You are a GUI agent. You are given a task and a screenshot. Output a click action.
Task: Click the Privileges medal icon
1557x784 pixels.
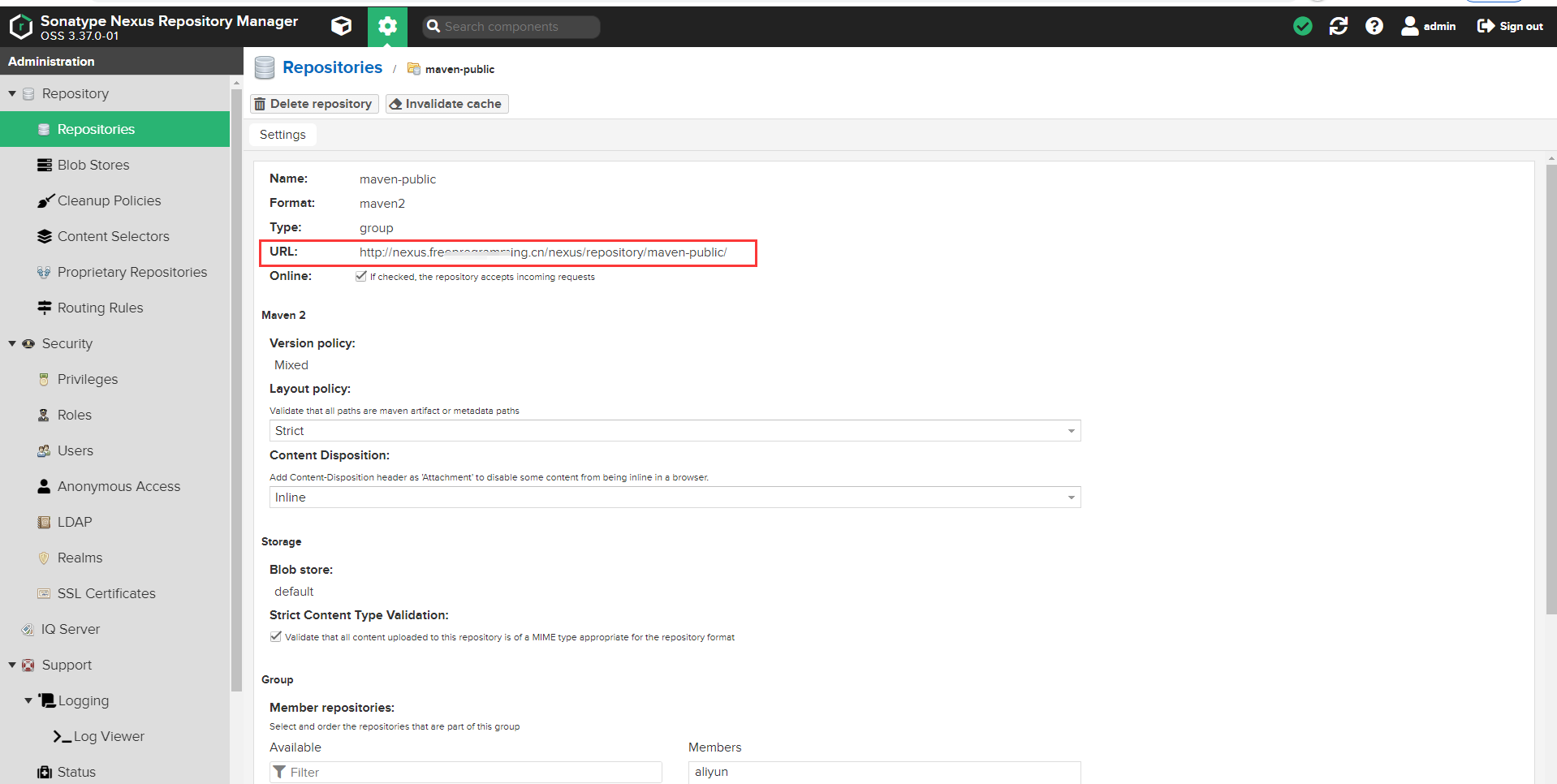tap(44, 379)
